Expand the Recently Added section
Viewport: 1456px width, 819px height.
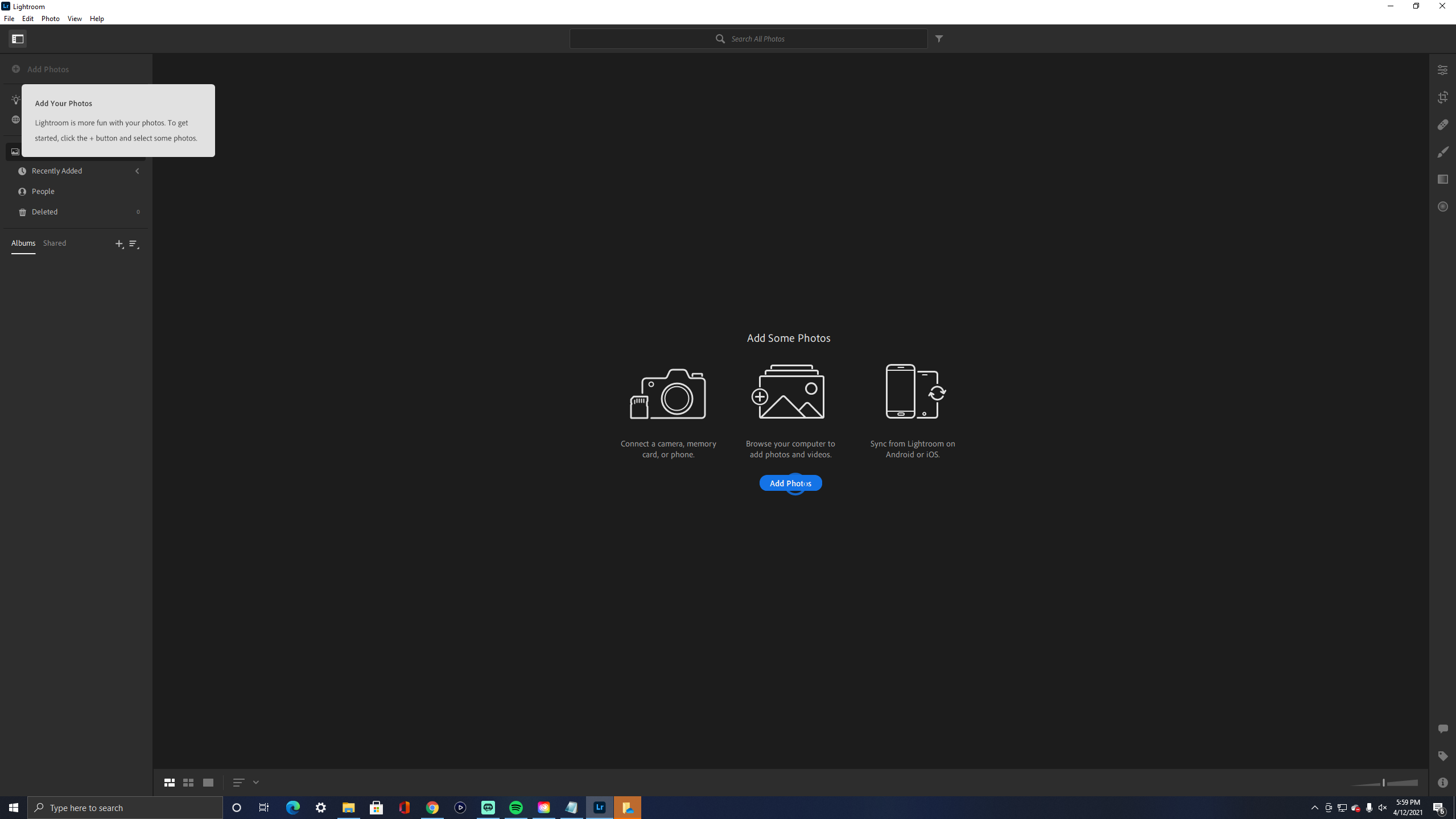(x=137, y=171)
